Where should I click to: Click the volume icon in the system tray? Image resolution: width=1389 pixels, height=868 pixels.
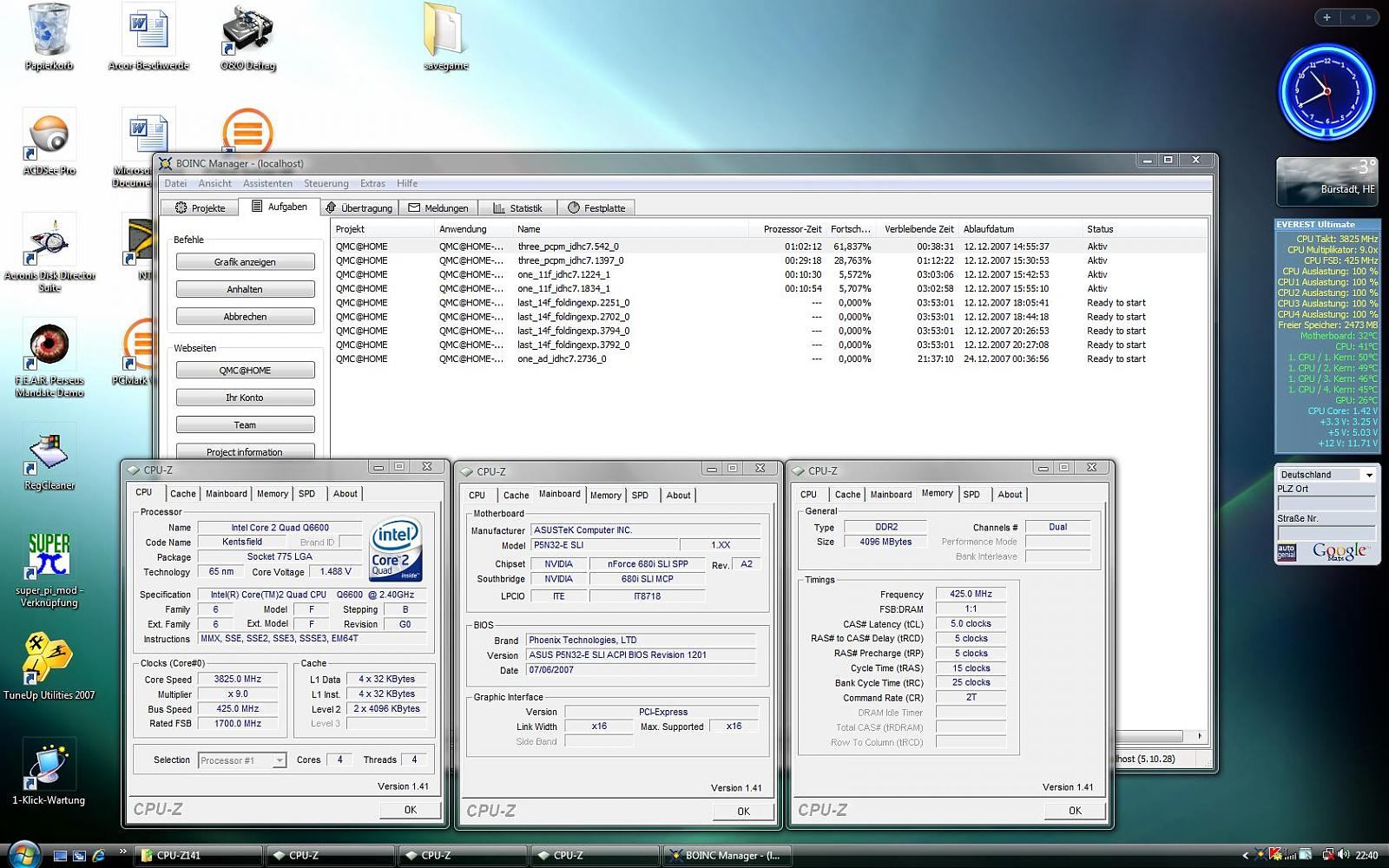coord(1343,855)
